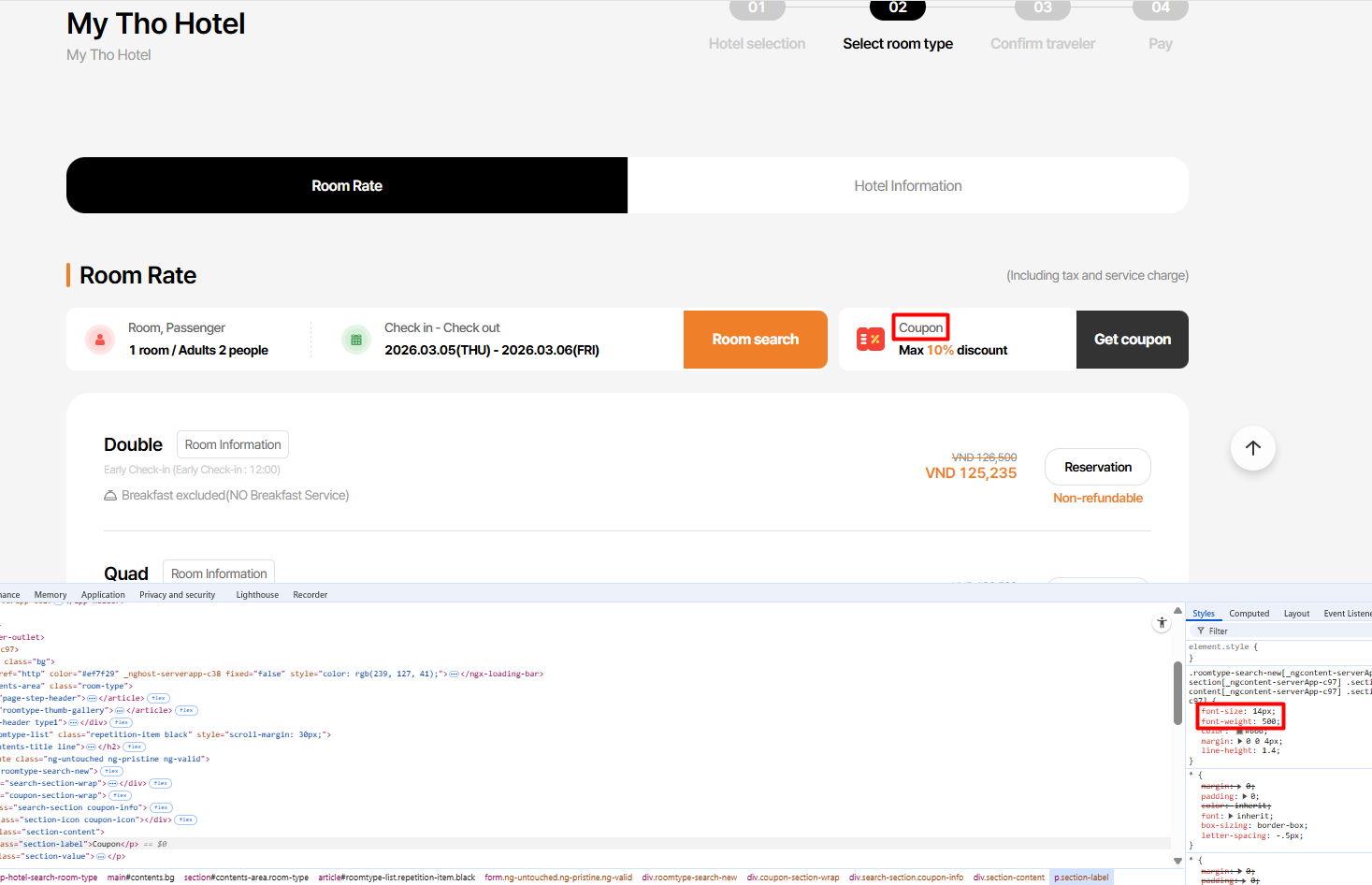Viewport: 1372px width, 885px height.
Task: Click the Get coupon button
Action: point(1133,340)
